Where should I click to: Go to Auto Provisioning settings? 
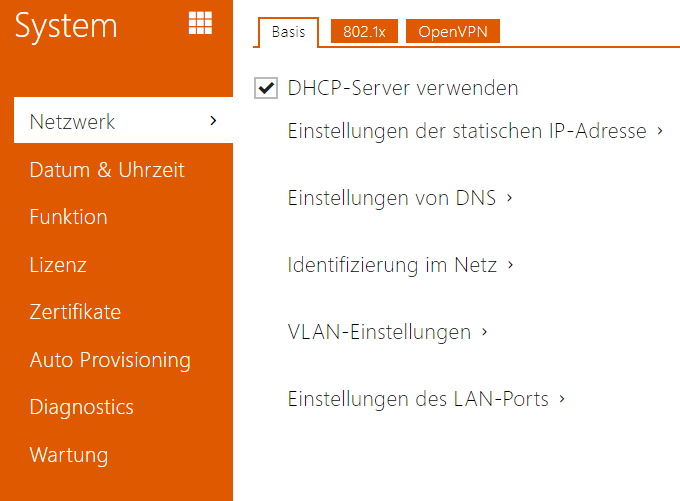point(110,360)
